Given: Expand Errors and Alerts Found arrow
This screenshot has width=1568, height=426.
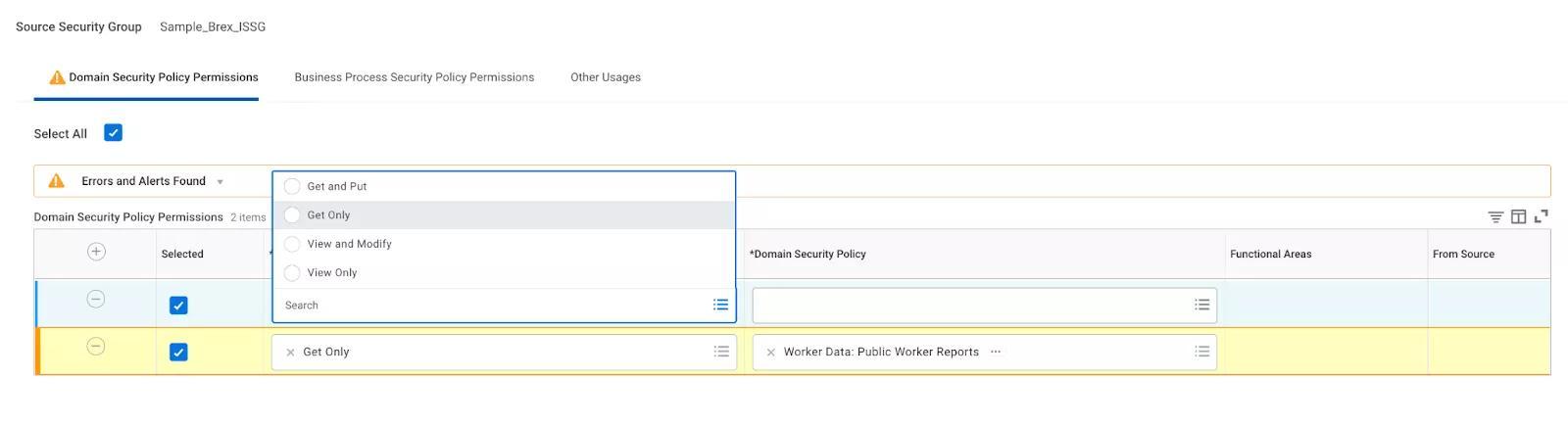Looking at the screenshot, I should [x=220, y=182].
